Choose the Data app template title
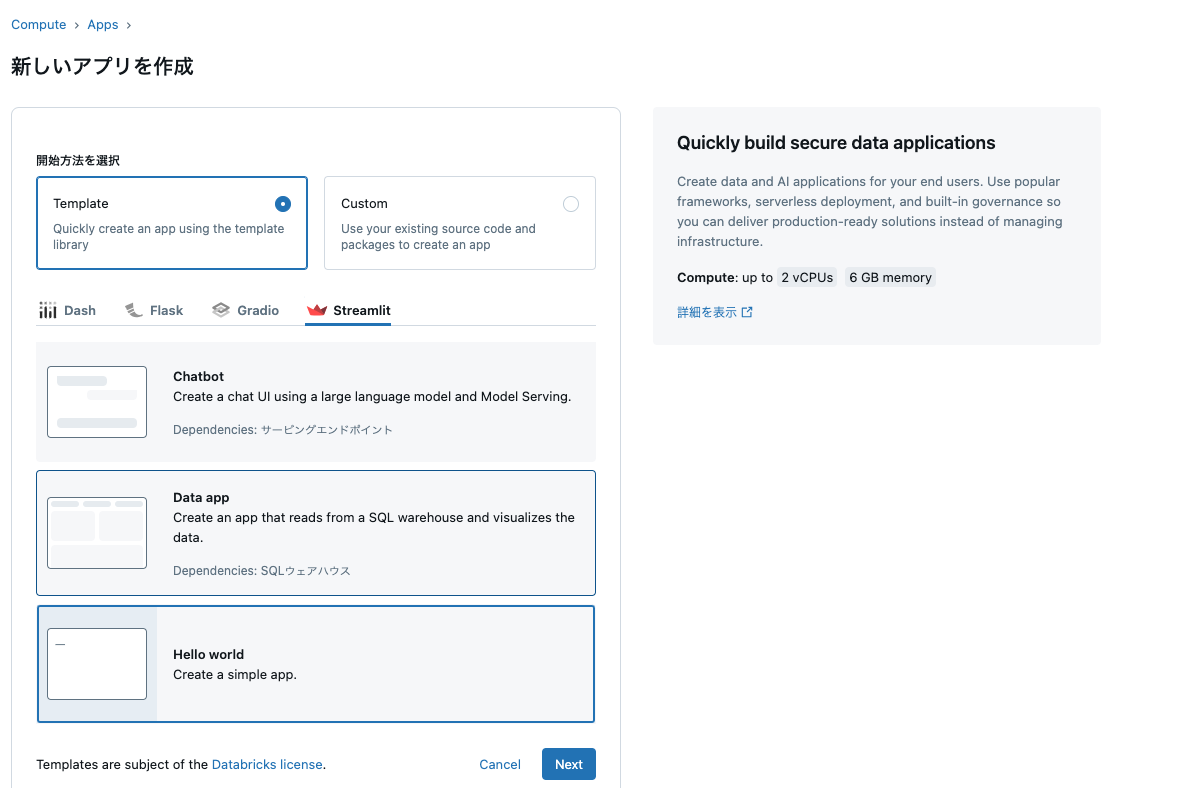 [201, 497]
